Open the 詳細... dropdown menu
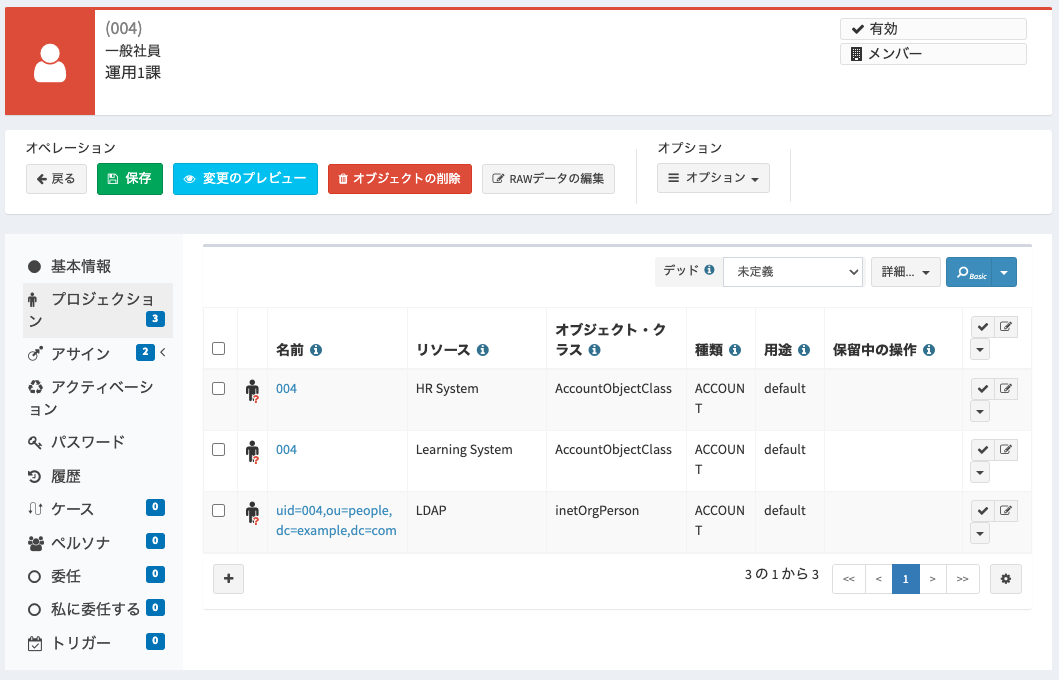The width and height of the screenshot is (1059, 680). coord(906,271)
